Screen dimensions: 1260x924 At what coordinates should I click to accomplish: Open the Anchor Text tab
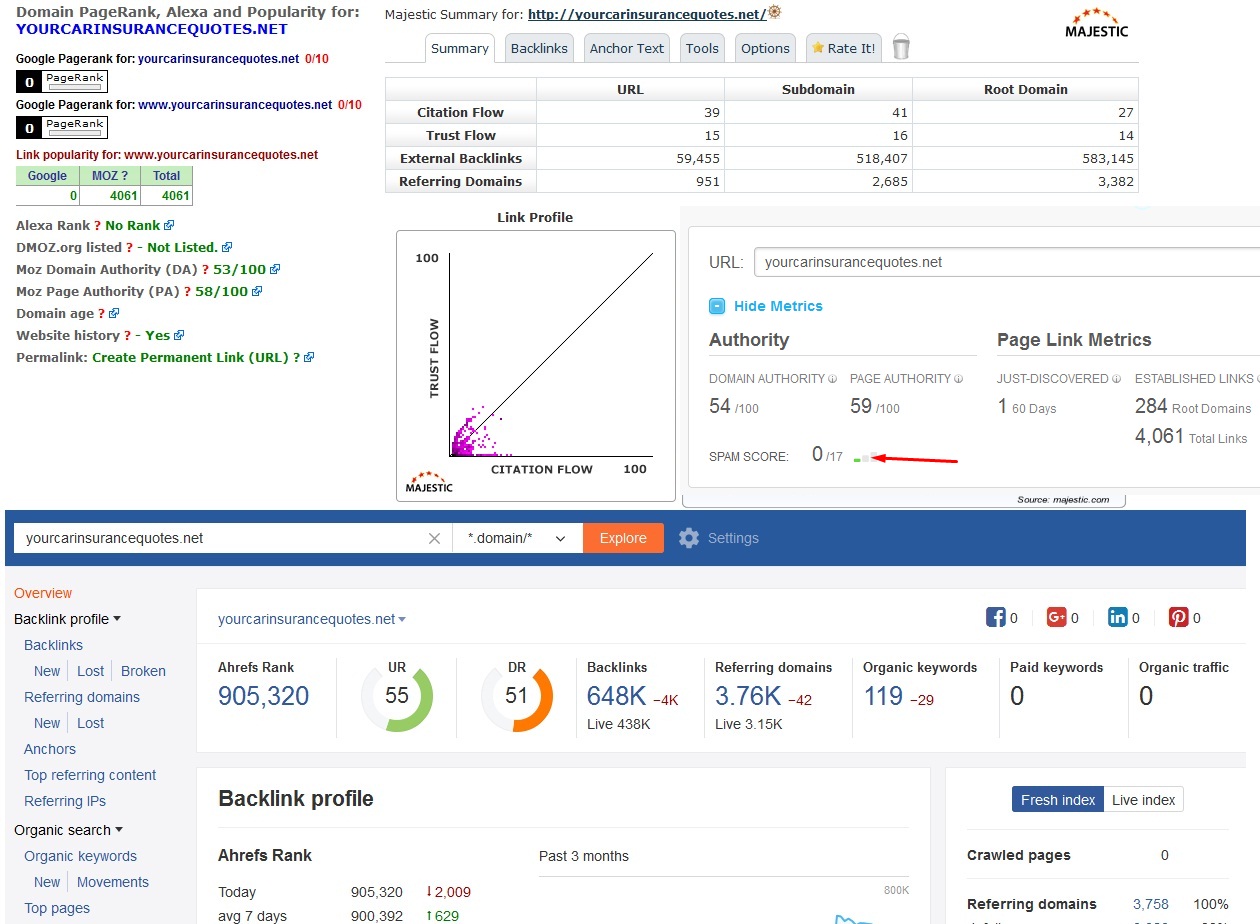coord(626,48)
